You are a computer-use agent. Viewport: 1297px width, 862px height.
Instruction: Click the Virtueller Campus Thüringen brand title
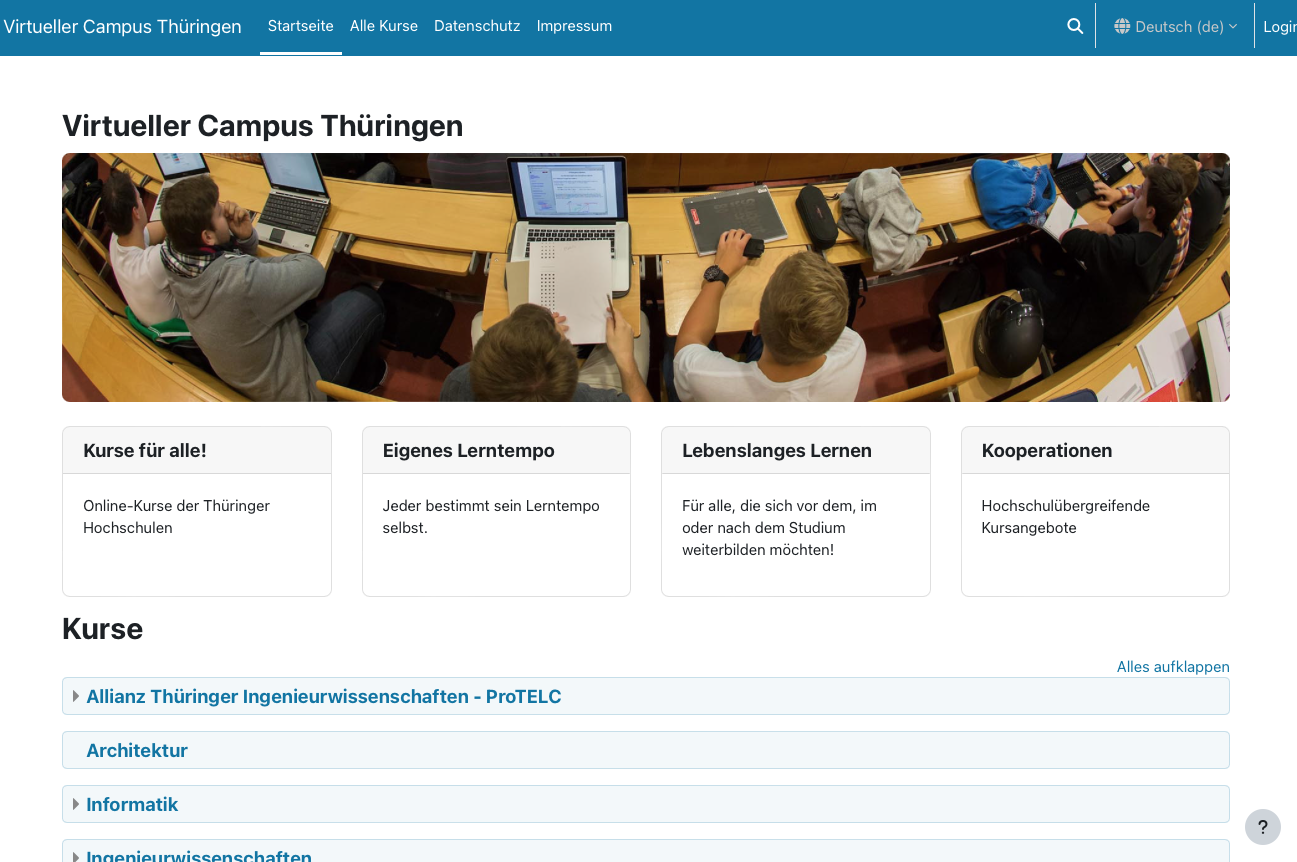pyautogui.click(x=122, y=27)
